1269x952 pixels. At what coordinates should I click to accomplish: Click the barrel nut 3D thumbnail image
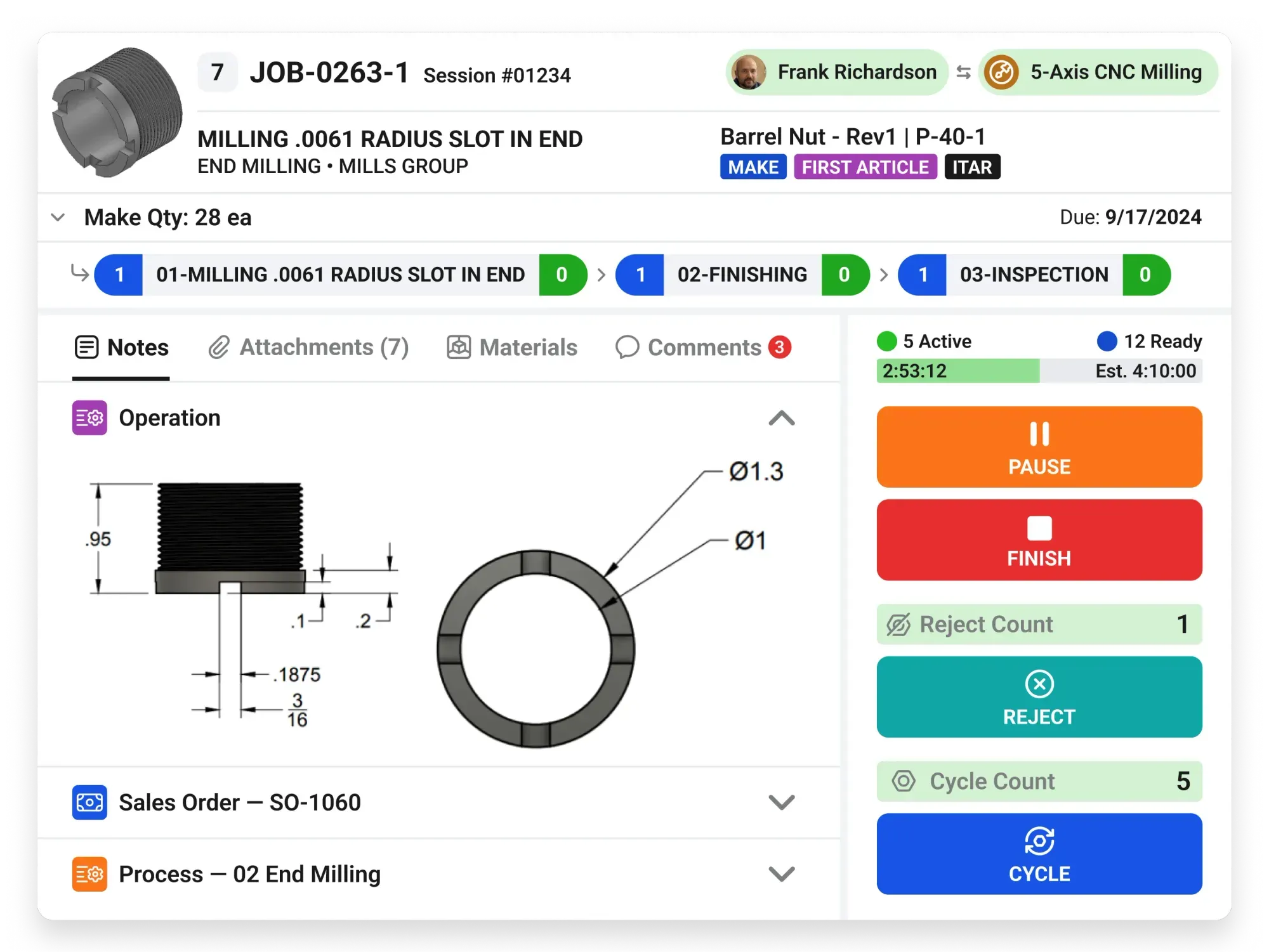(x=117, y=112)
